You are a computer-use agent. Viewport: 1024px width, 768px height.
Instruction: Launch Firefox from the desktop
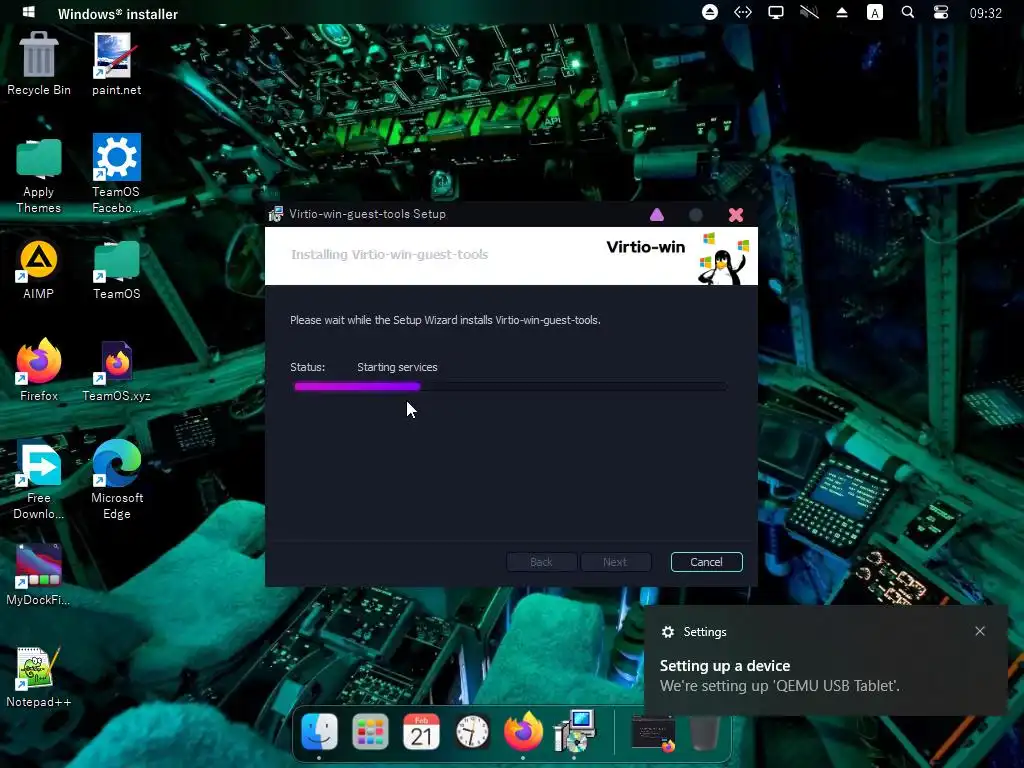(39, 370)
